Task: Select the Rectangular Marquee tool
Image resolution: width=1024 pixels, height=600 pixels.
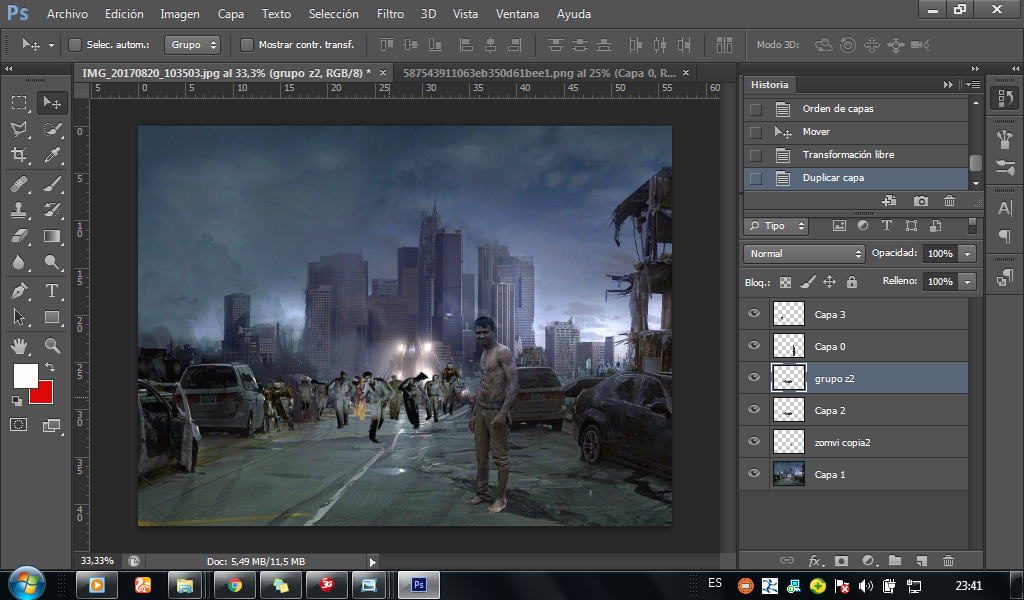Action: point(19,102)
